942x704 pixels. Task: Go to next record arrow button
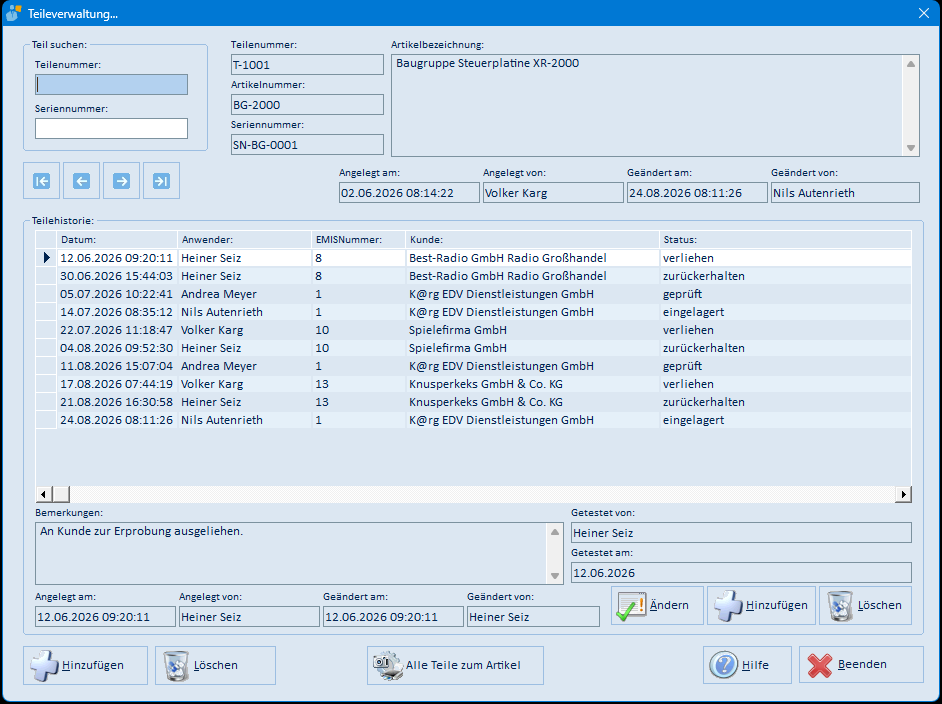(x=121, y=181)
